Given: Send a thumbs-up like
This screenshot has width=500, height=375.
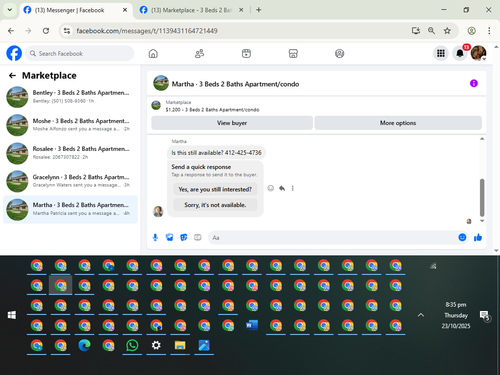Looking at the screenshot, I should click(478, 237).
